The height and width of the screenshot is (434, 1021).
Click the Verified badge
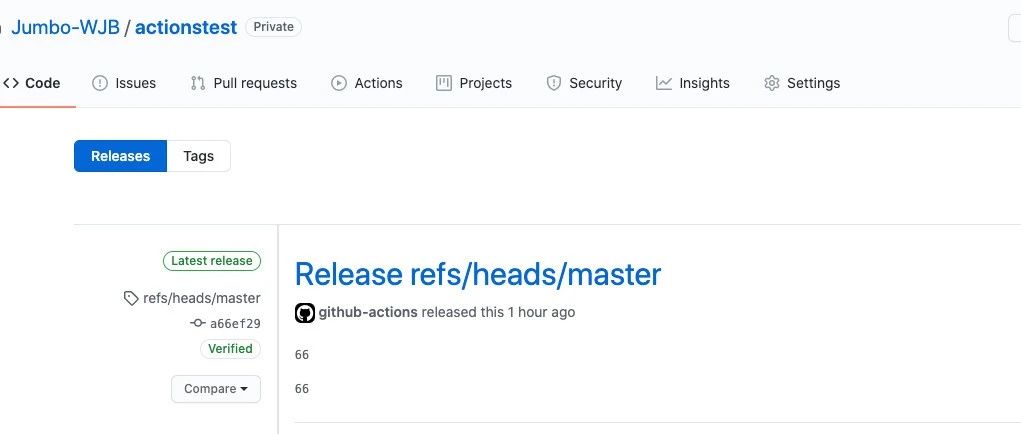click(231, 349)
